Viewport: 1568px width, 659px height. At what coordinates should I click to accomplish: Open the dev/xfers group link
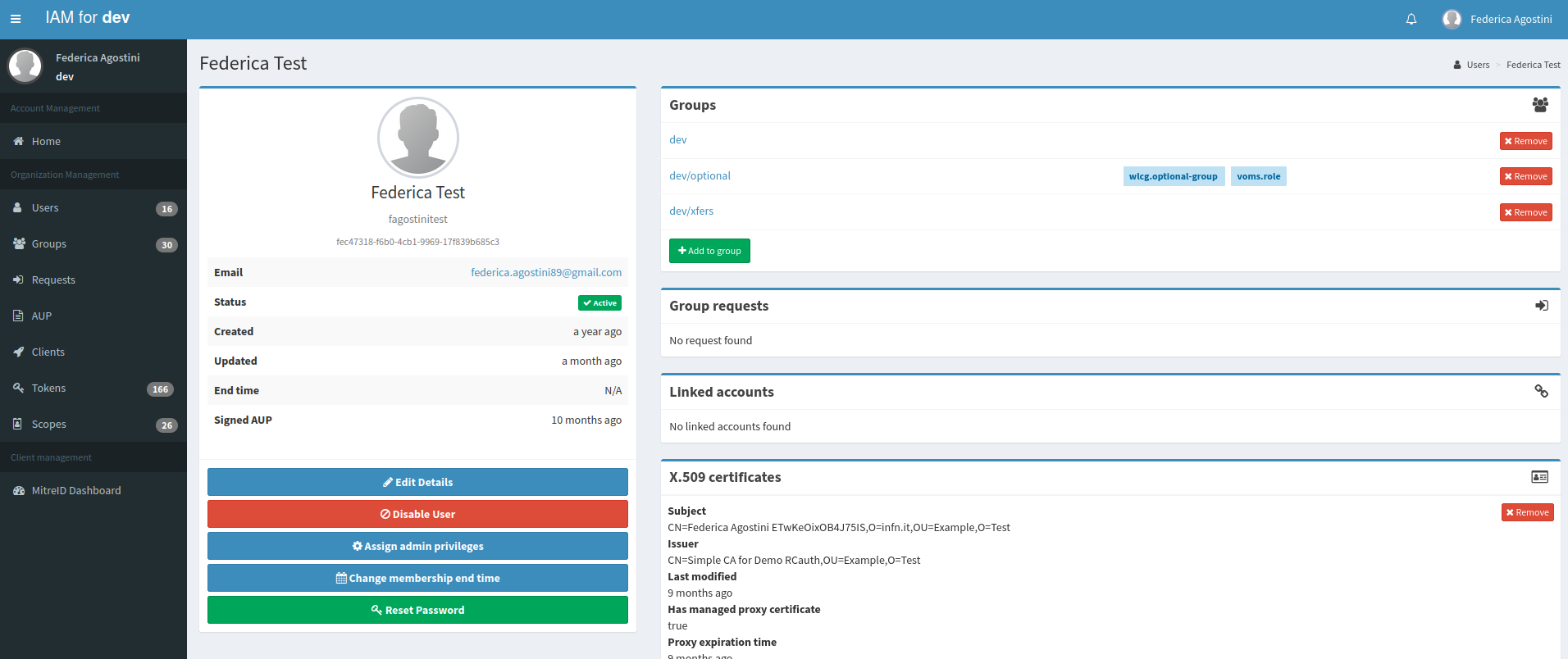pyautogui.click(x=691, y=211)
